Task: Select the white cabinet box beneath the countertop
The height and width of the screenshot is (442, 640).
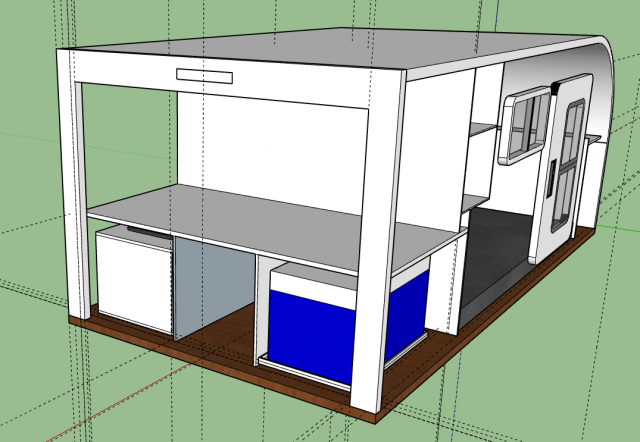Action: [134, 280]
